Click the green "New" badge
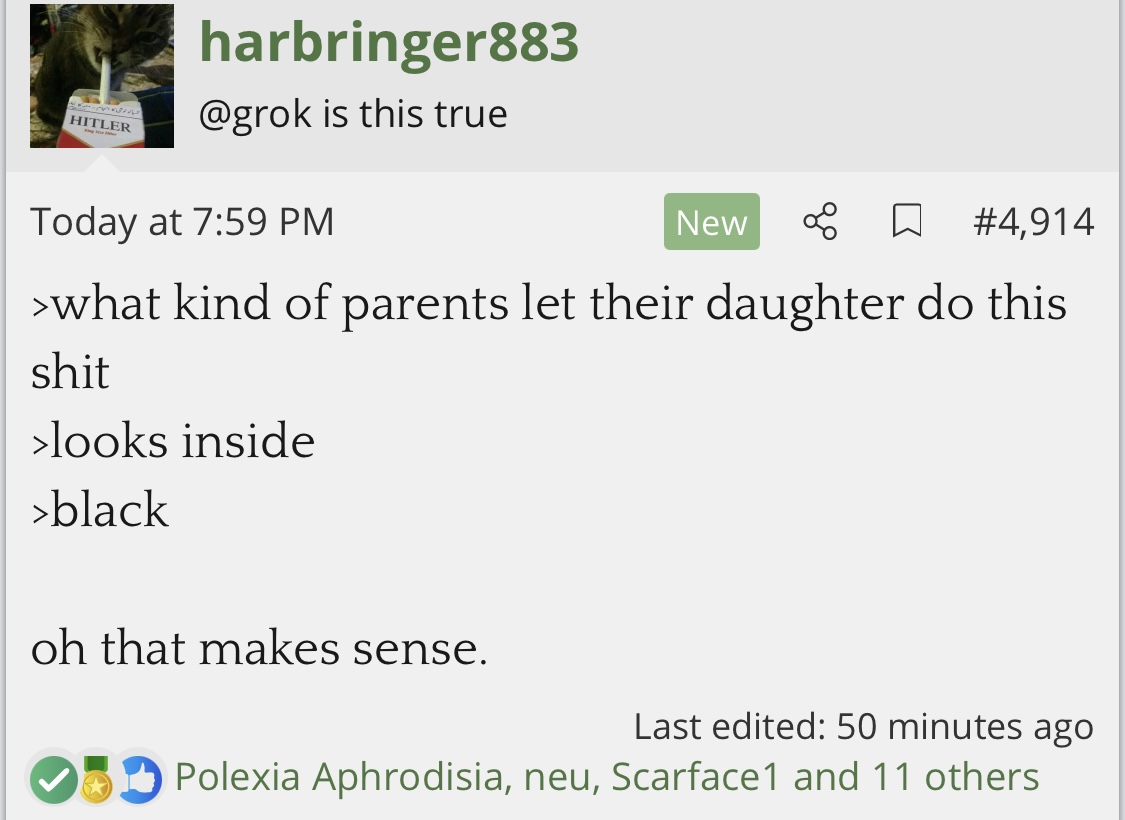This screenshot has width=1125, height=820. click(x=711, y=221)
